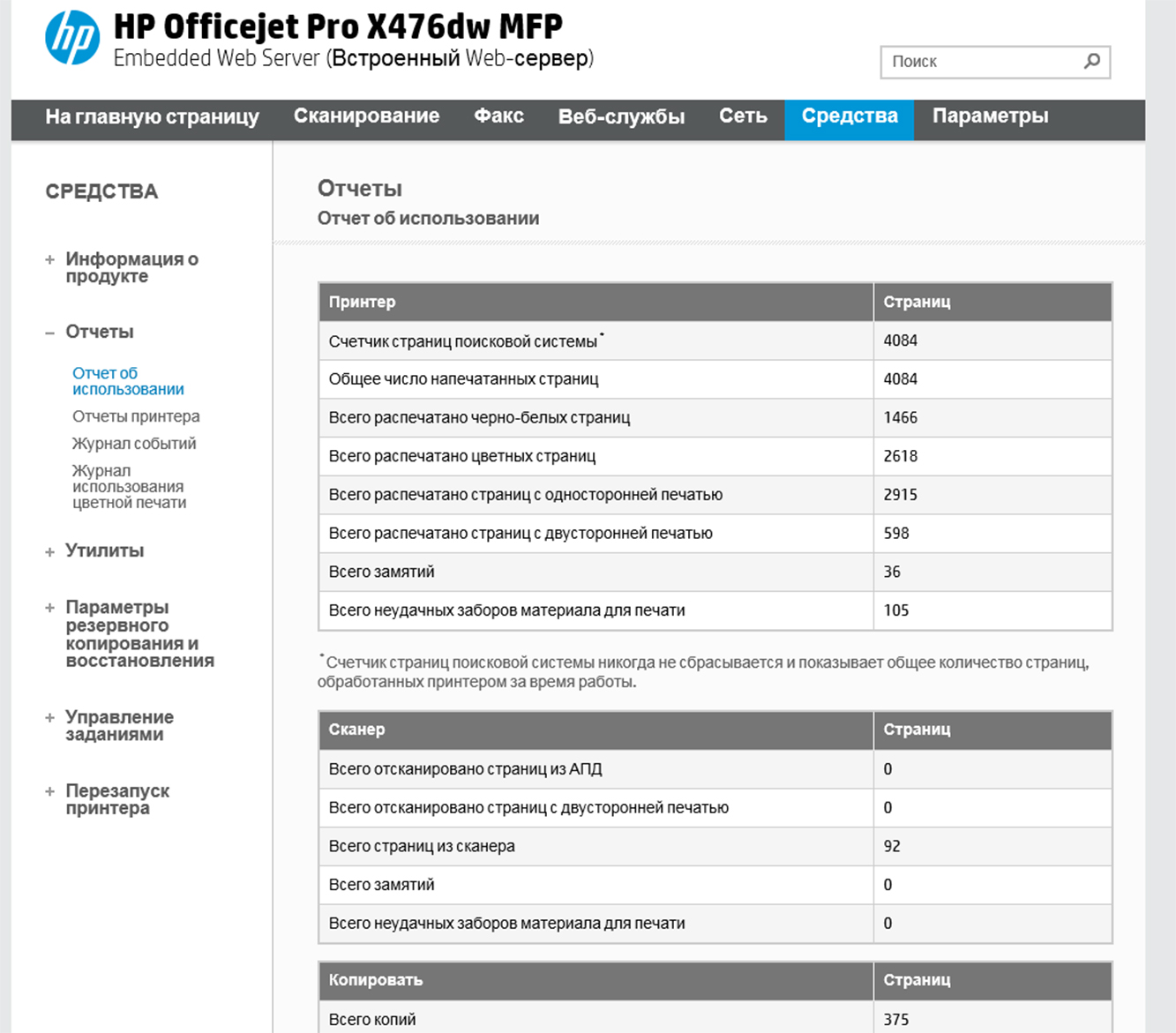Click the value 2618
The width and height of the screenshot is (1176, 1033).
tap(901, 456)
